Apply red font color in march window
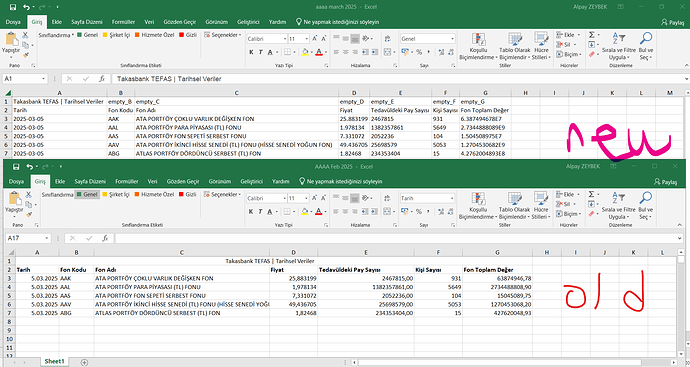The height and width of the screenshot is (367, 690). coord(319,52)
